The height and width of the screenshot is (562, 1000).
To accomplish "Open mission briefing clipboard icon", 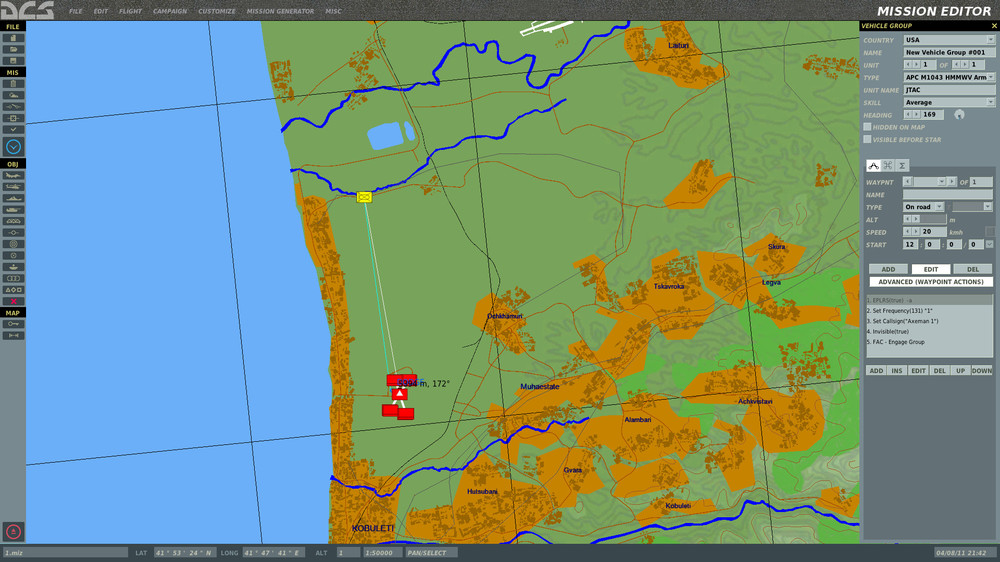I will click(x=13, y=84).
